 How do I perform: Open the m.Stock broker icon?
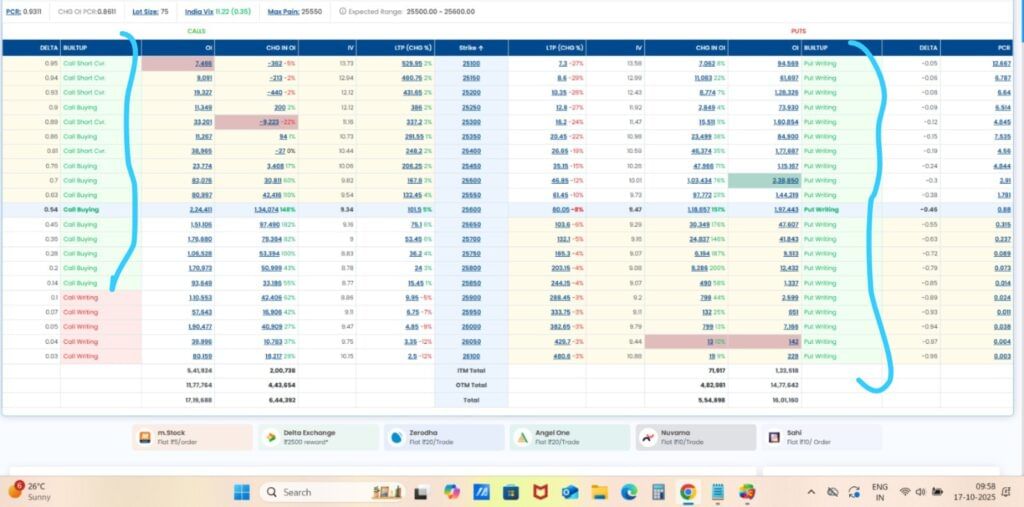pos(145,437)
